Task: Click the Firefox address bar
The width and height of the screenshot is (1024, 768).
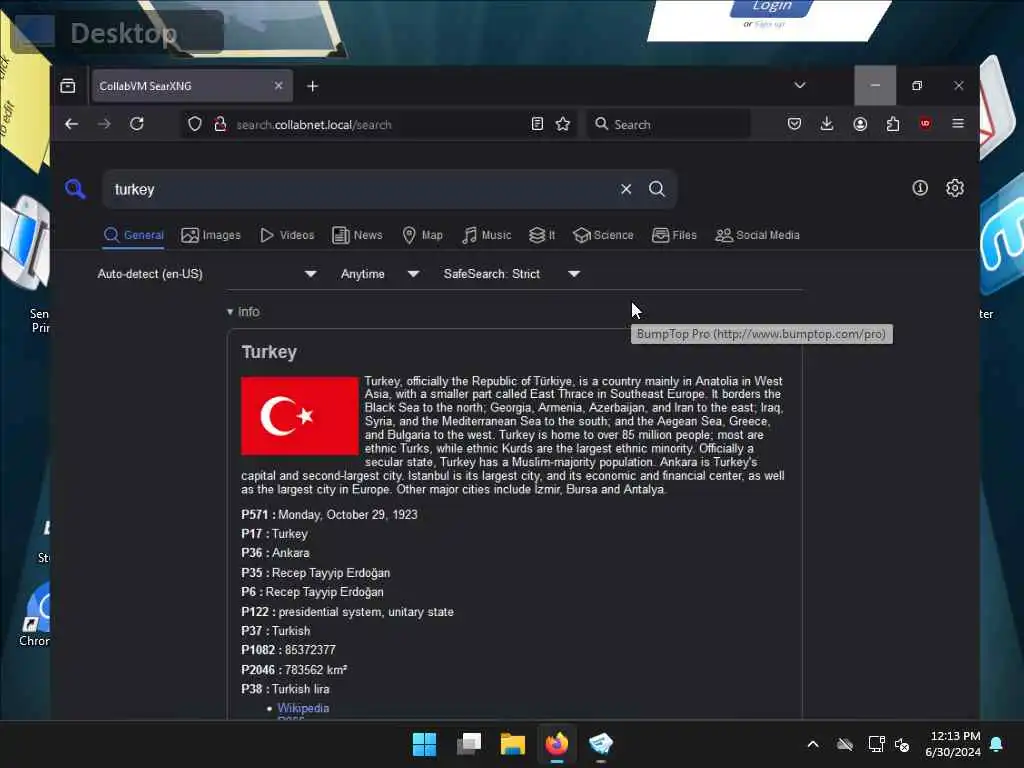Action: (379, 124)
